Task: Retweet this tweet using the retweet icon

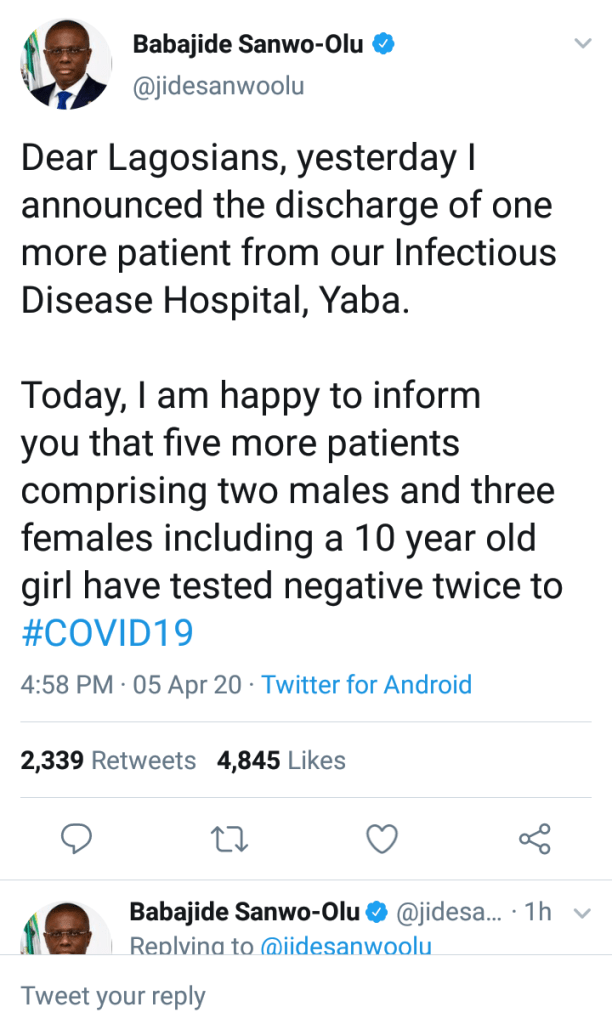Action: point(229,838)
